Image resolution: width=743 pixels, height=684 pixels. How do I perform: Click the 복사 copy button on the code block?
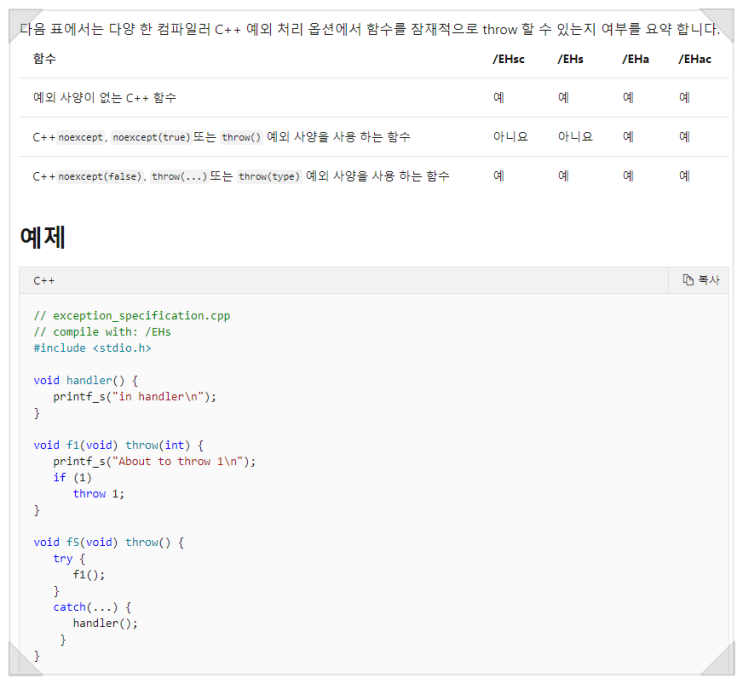701,280
